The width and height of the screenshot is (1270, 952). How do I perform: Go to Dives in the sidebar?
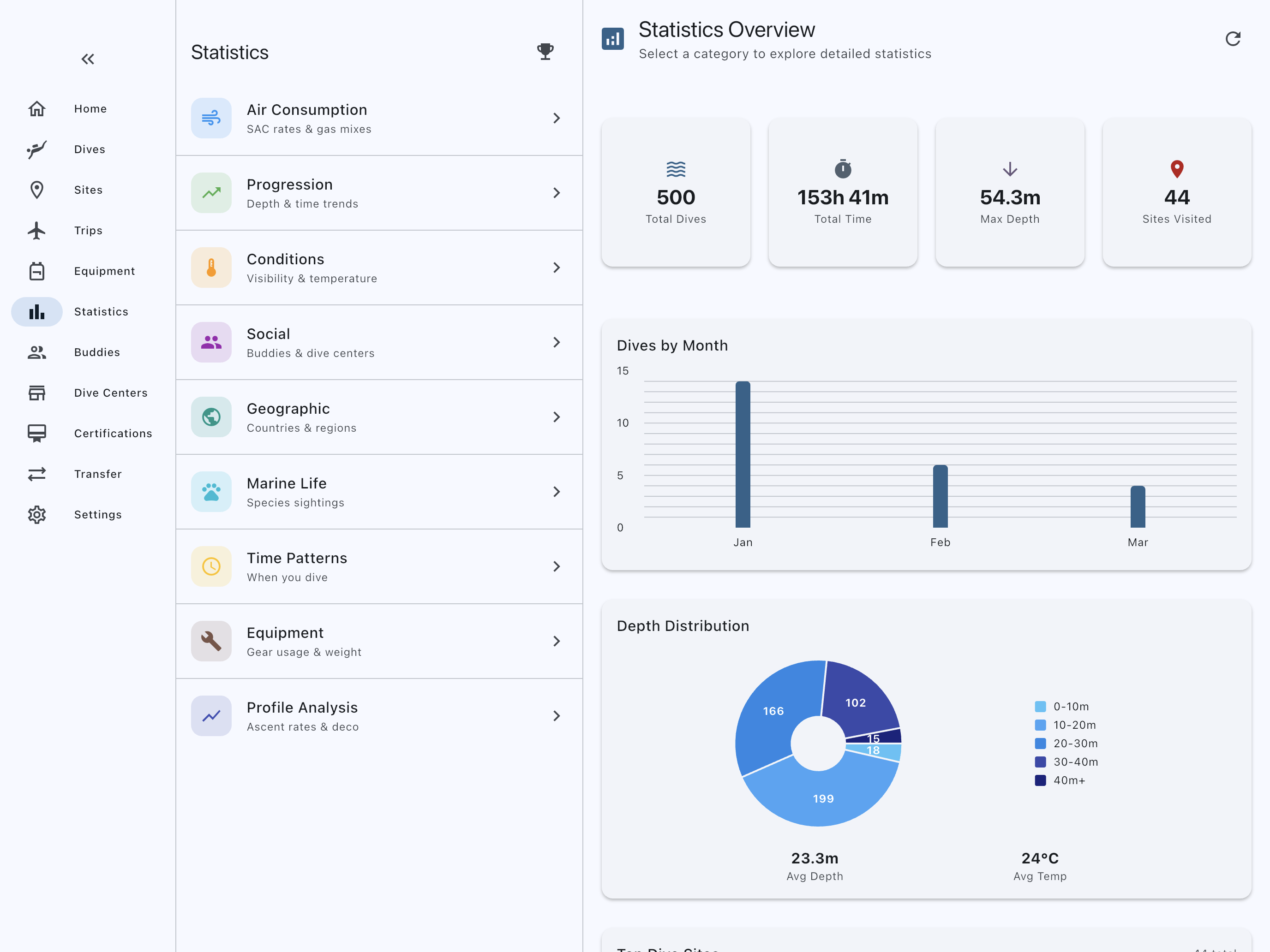tap(90, 149)
